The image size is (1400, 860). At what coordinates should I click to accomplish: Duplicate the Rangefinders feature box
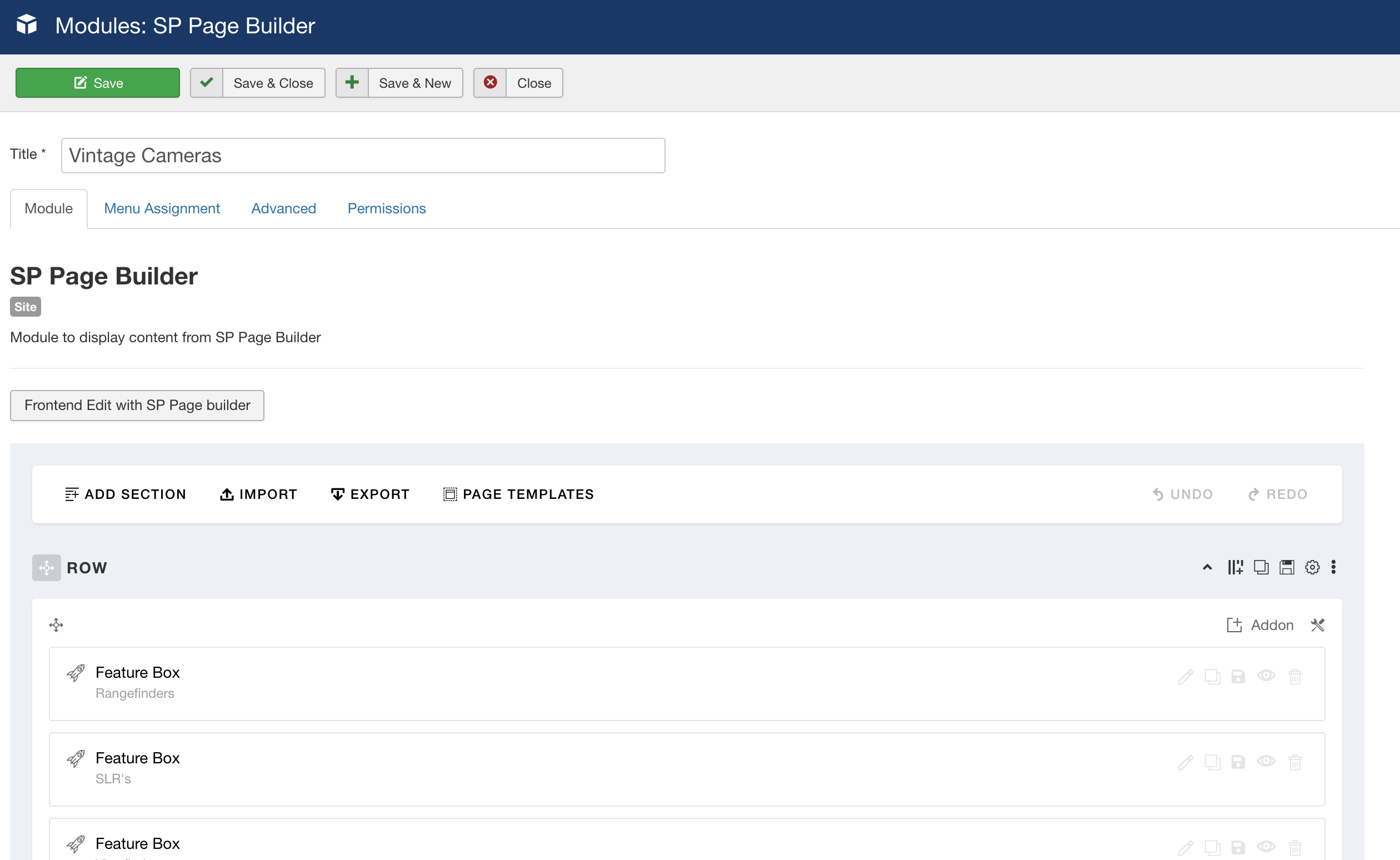1212,676
